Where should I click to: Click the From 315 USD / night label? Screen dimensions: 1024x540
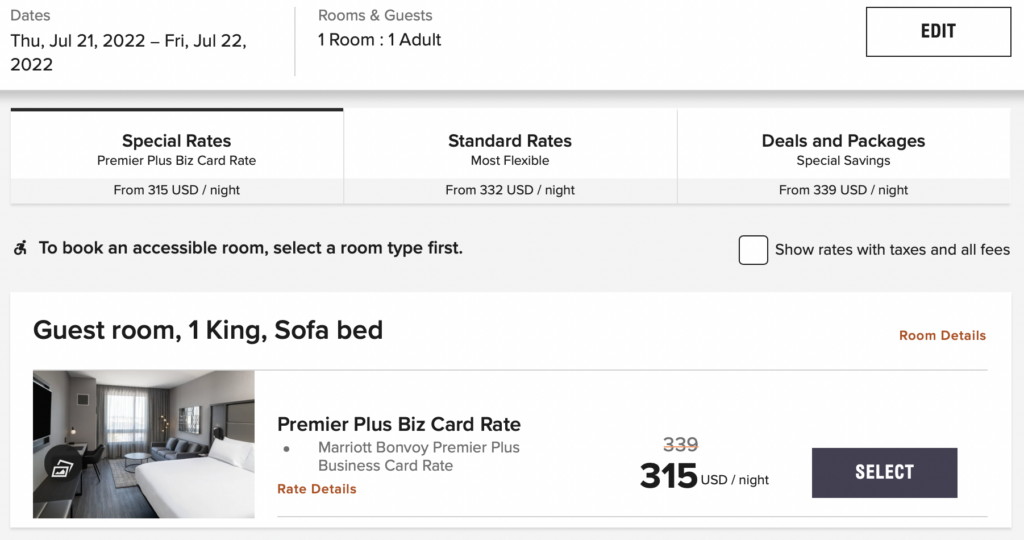176,190
